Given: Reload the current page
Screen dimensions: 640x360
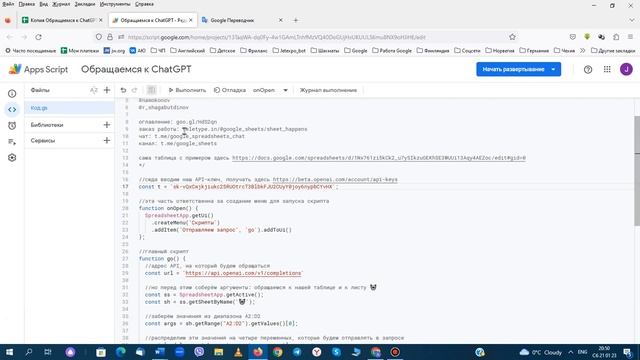Looking at the screenshot, I should (38, 37).
